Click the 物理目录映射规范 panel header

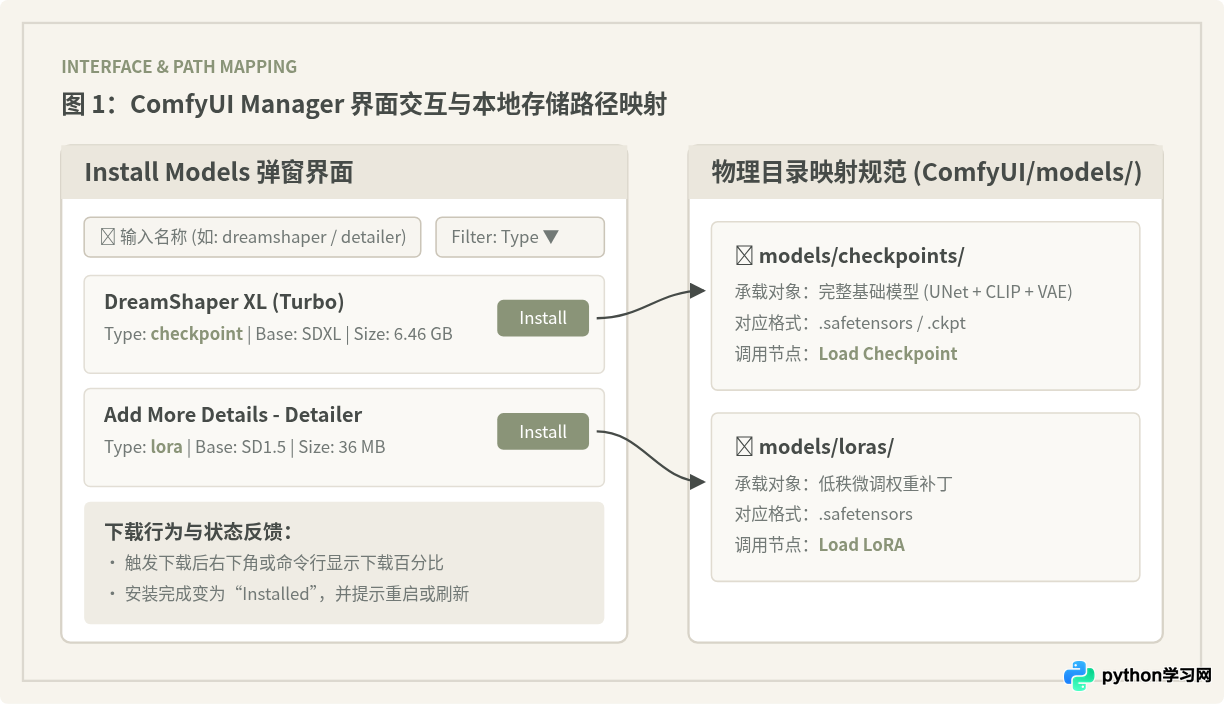pos(926,172)
